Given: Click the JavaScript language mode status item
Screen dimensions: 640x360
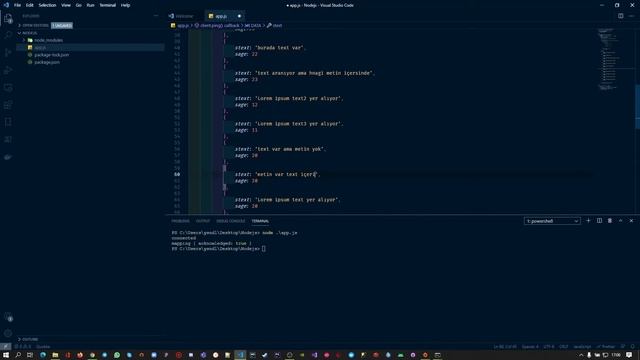Looking at the screenshot, I should [x=582, y=347].
